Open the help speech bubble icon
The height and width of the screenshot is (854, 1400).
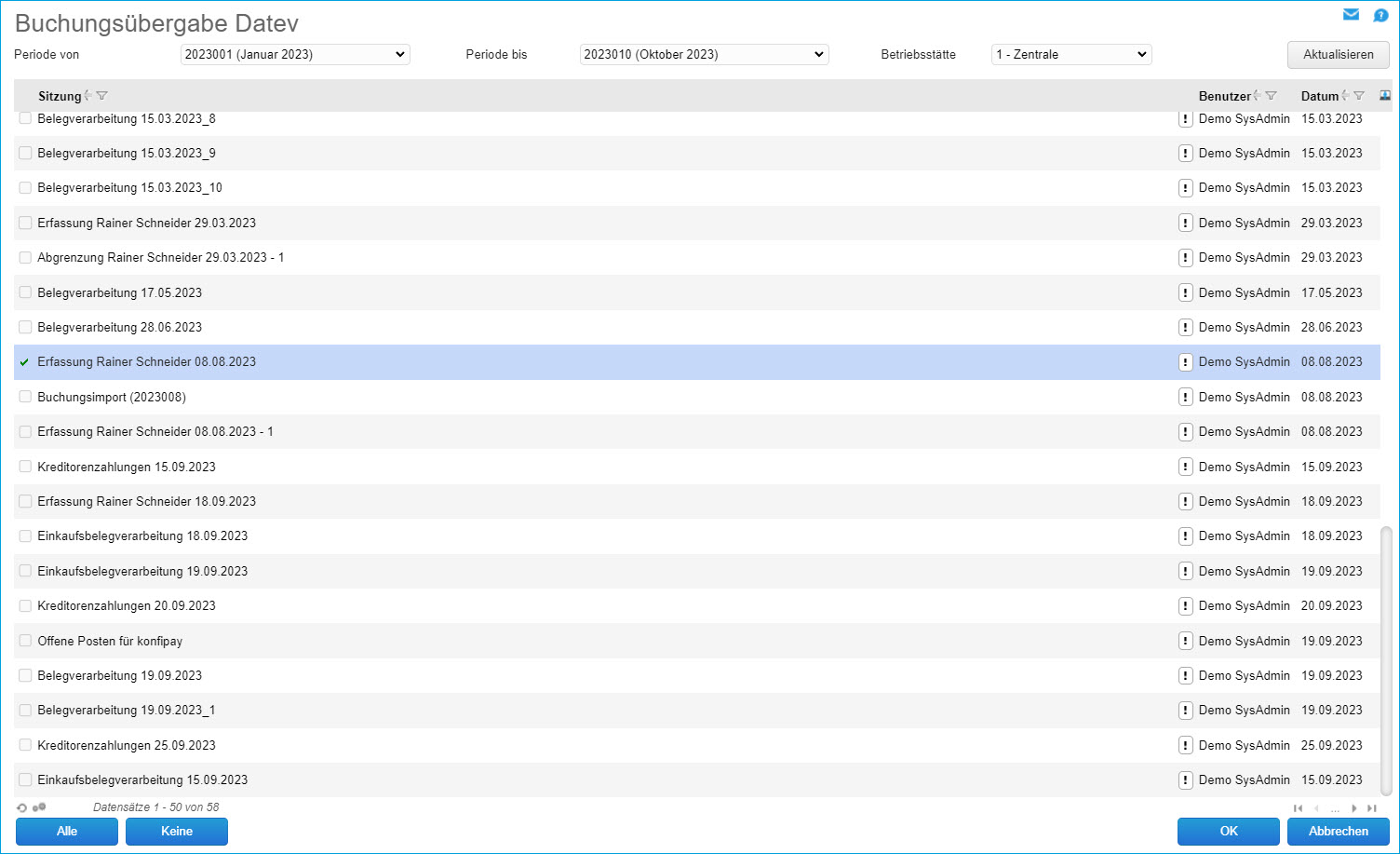[1380, 15]
